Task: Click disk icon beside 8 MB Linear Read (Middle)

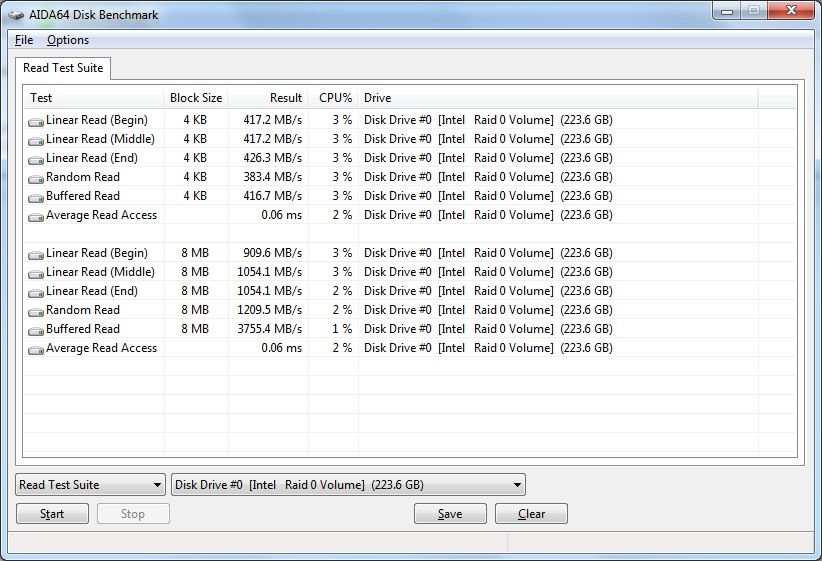Action: pos(36,274)
